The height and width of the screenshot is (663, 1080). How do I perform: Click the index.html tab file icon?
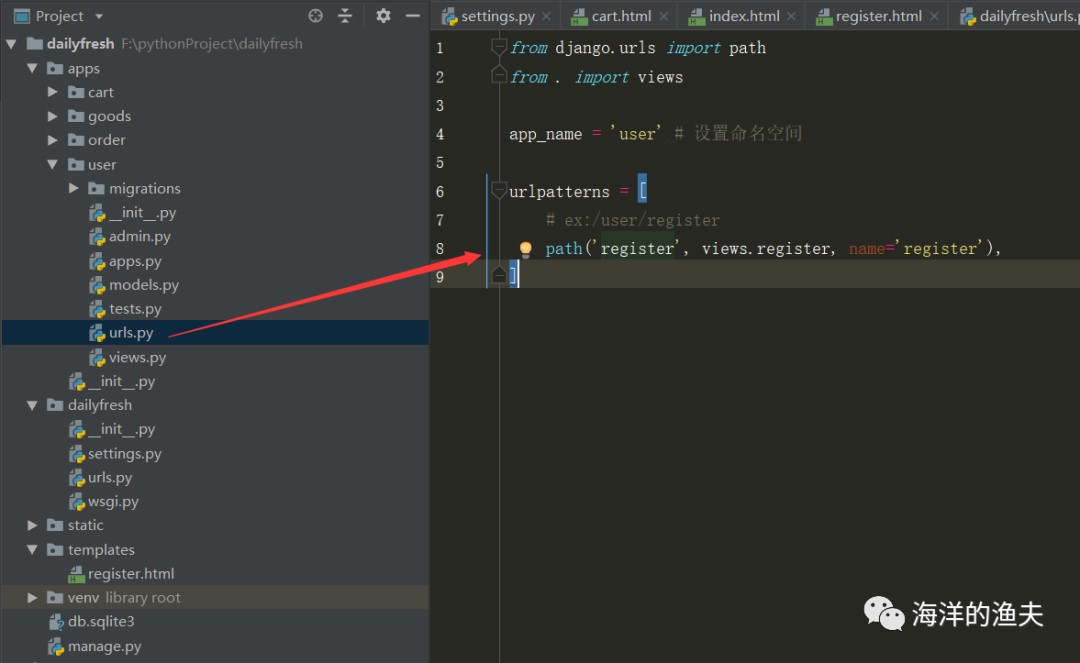tap(697, 17)
